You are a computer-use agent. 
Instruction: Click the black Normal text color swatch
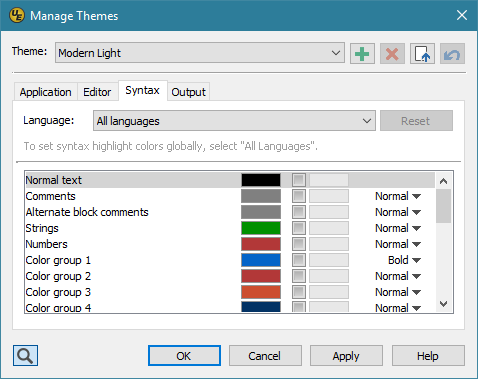(261, 180)
